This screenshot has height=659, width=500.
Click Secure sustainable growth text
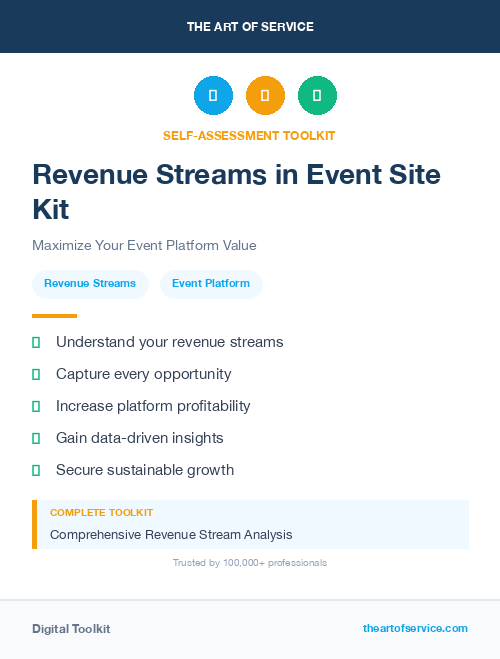145,470
